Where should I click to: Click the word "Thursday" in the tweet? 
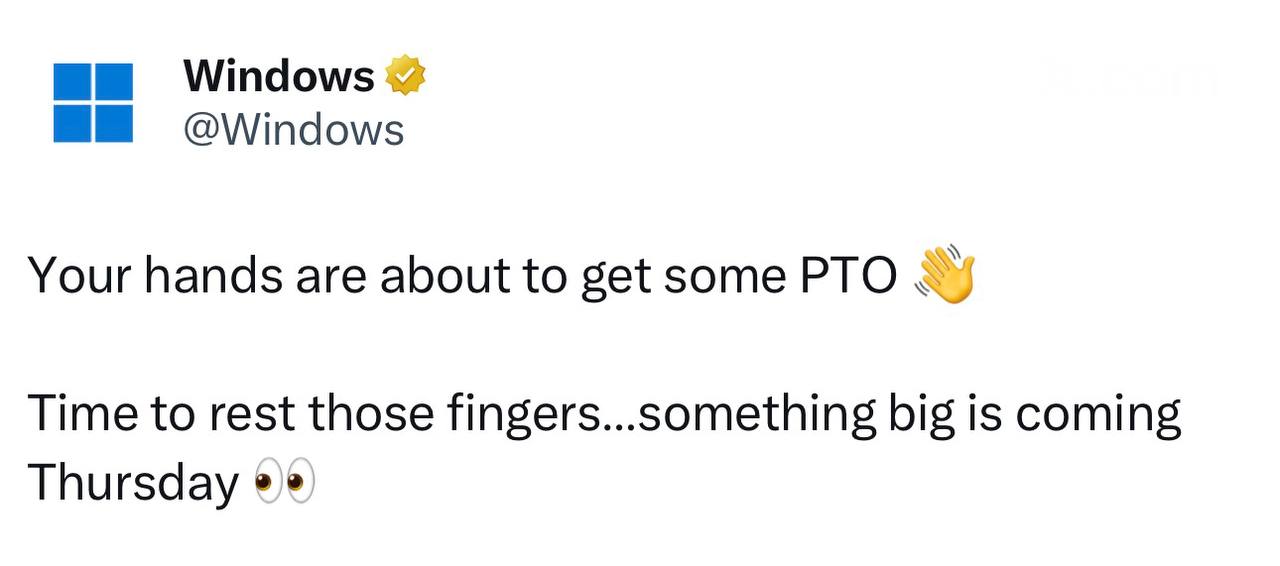(133, 484)
